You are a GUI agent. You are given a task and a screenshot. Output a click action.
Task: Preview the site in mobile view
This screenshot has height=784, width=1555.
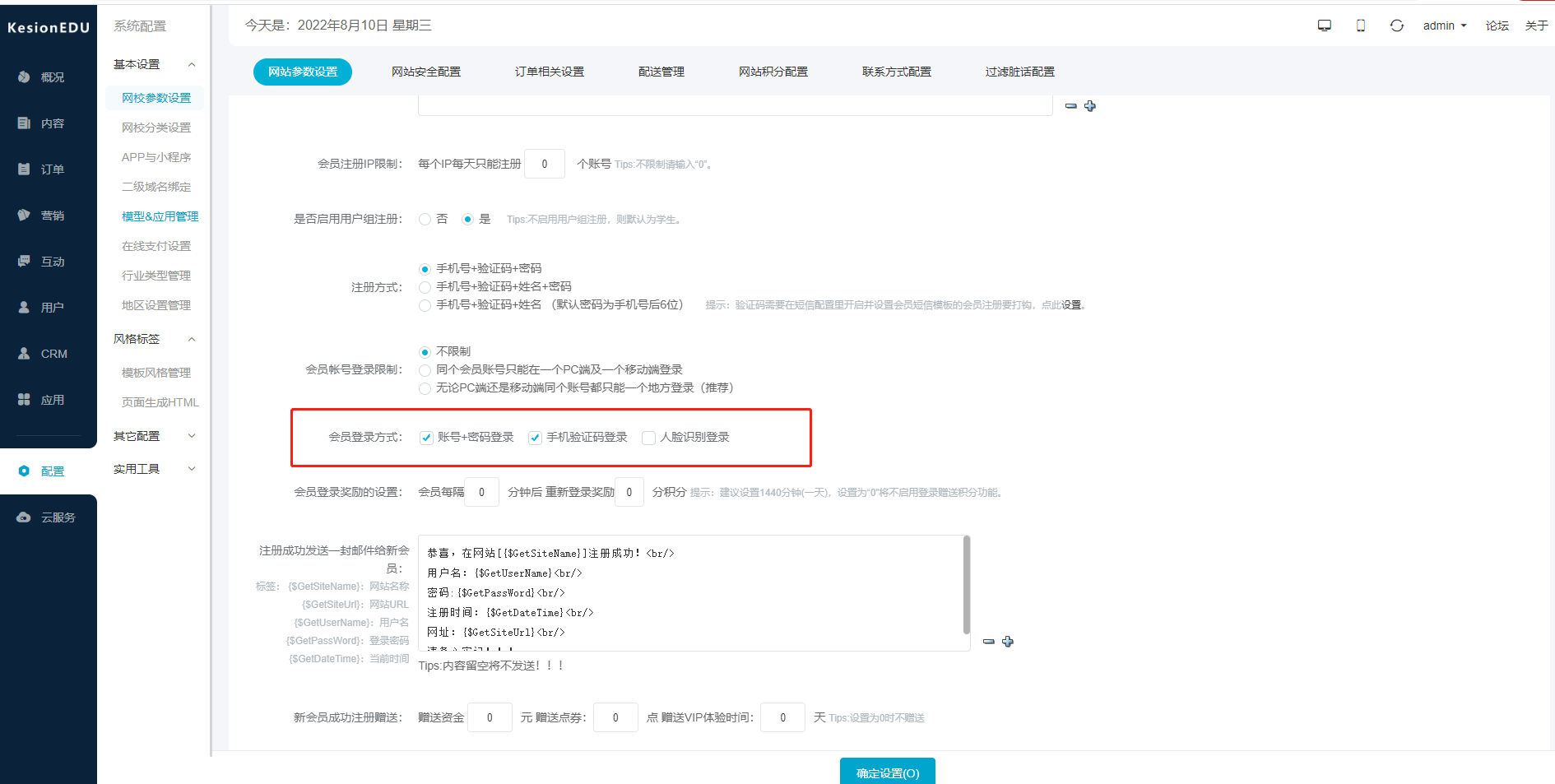(1360, 26)
